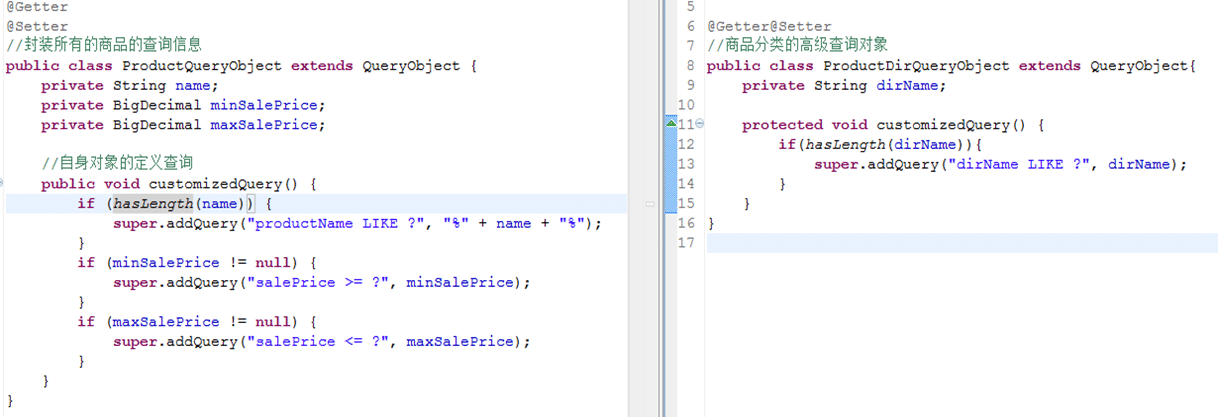Click the "productName LIKE ?" string literal
Screen dimensions: 1218x417
[x=338, y=224]
